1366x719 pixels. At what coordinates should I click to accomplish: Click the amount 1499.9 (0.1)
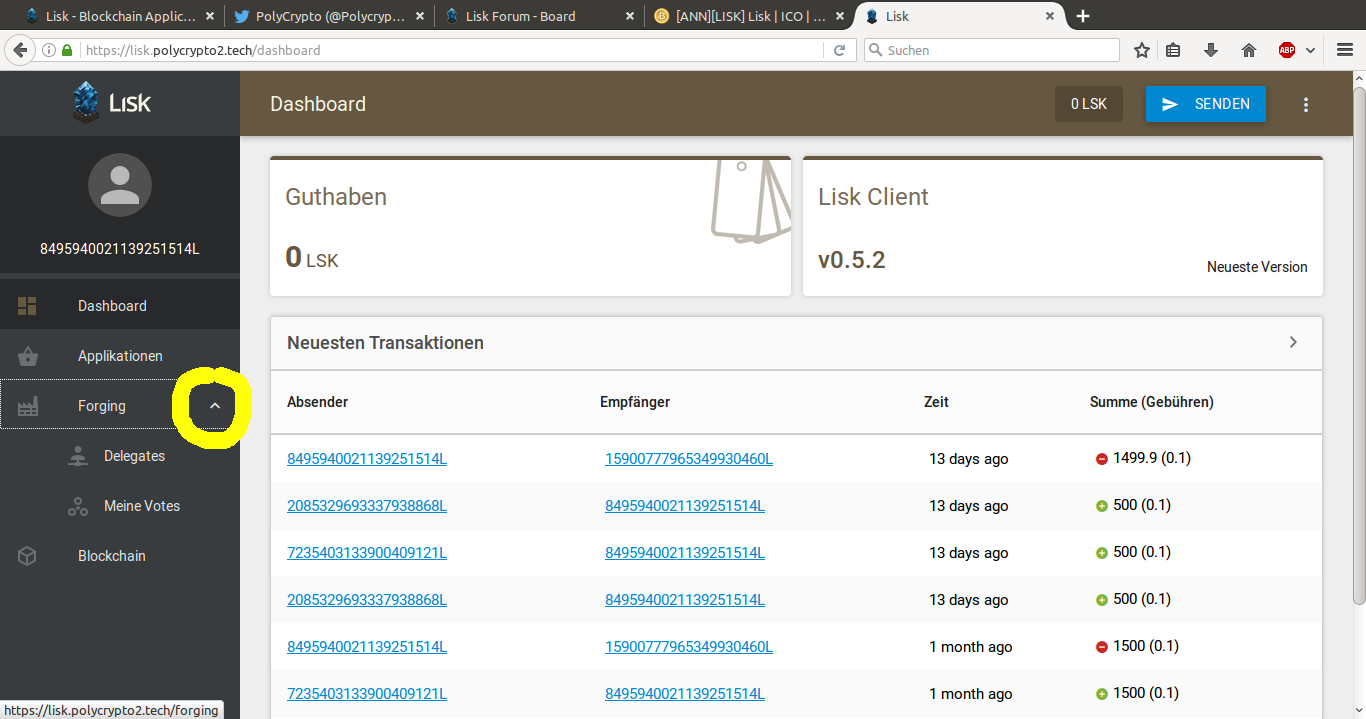[x=1152, y=458]
